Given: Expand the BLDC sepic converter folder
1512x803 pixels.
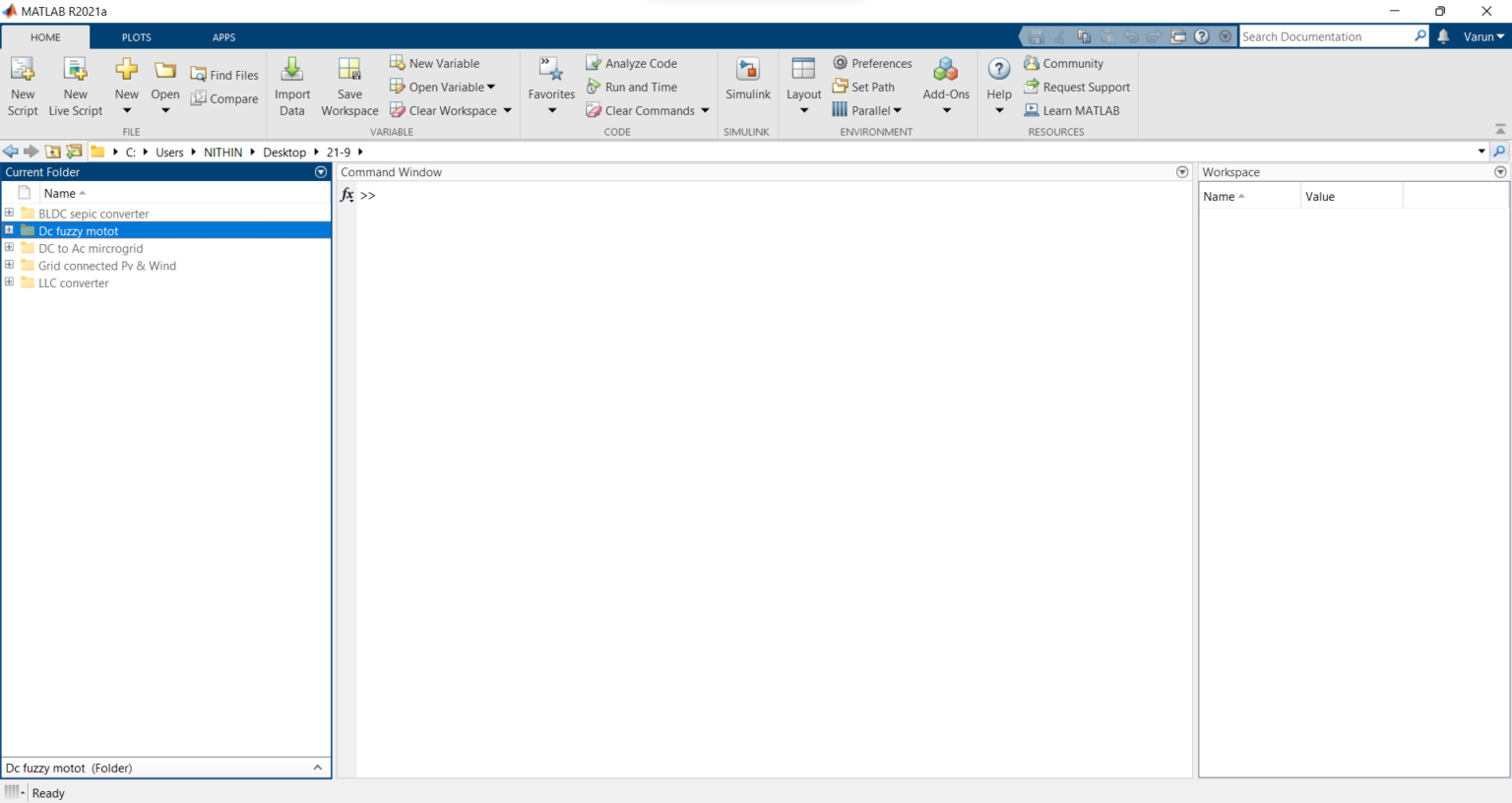Looking at the screenshot, I should 9,213.
